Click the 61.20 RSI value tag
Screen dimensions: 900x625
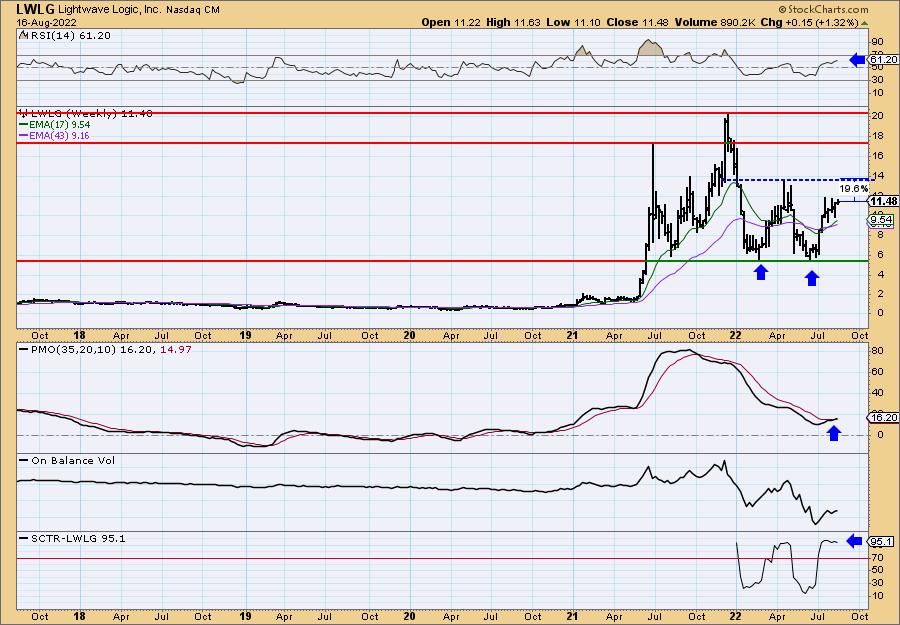point(884,60)
